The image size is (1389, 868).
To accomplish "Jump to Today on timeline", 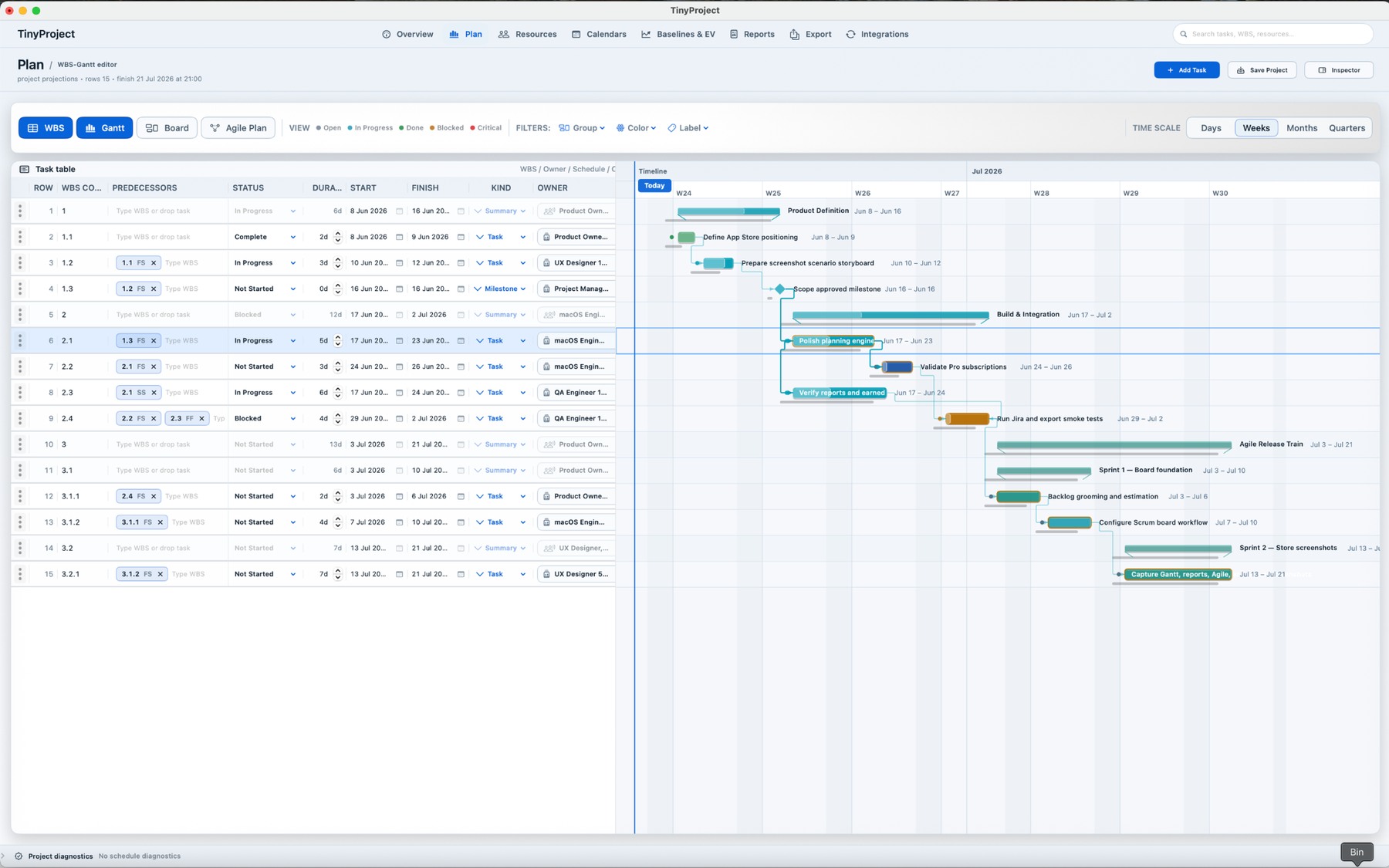I will click(x=654, y=186).
